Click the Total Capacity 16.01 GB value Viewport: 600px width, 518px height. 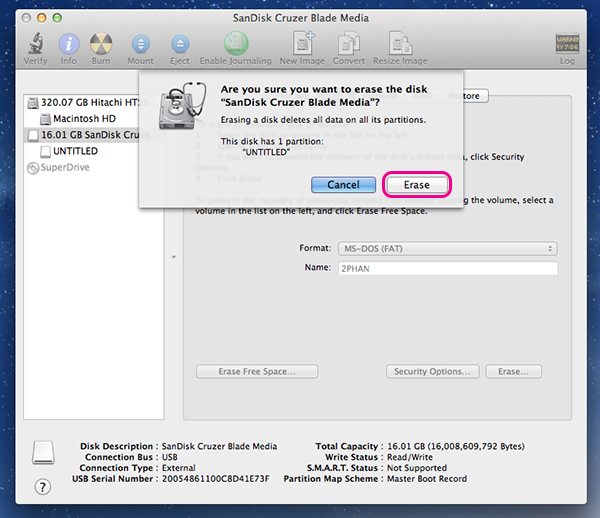pos(456,446)
